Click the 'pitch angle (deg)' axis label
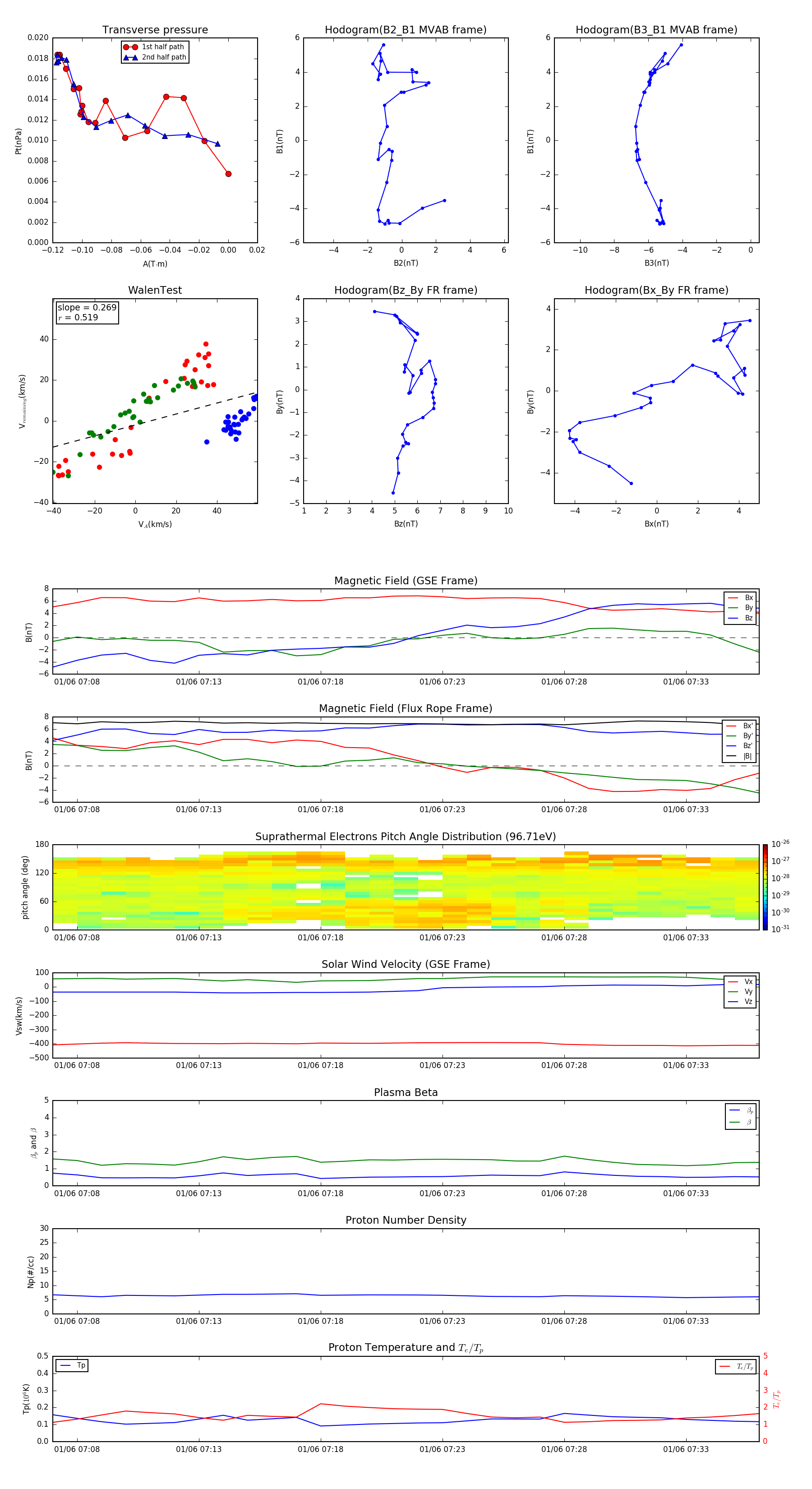 [x=25, y=887]
